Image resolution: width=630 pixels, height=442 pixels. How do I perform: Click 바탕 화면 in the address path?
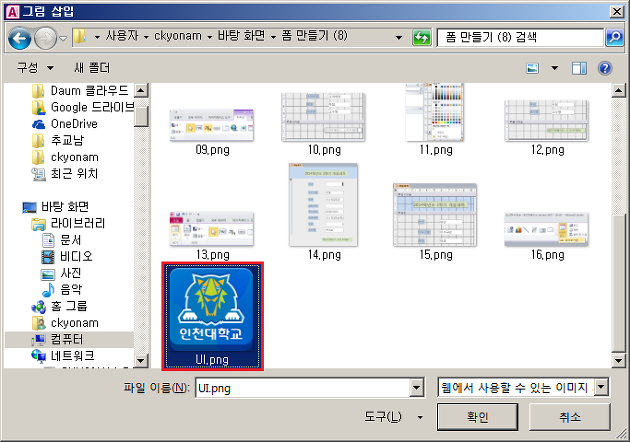(241, 36)
